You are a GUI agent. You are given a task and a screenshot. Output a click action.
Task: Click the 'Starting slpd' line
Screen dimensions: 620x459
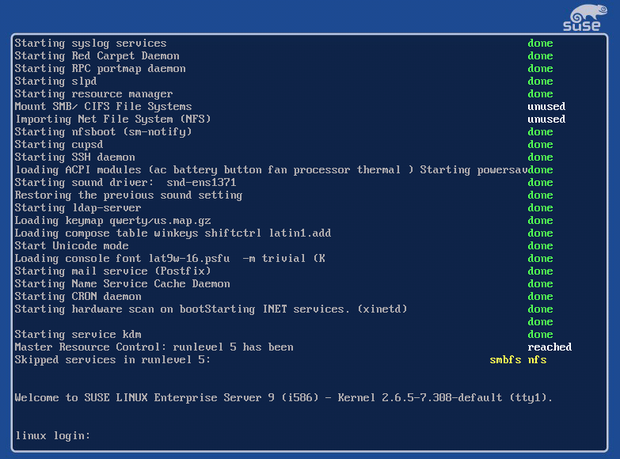(x=56, y=81)
